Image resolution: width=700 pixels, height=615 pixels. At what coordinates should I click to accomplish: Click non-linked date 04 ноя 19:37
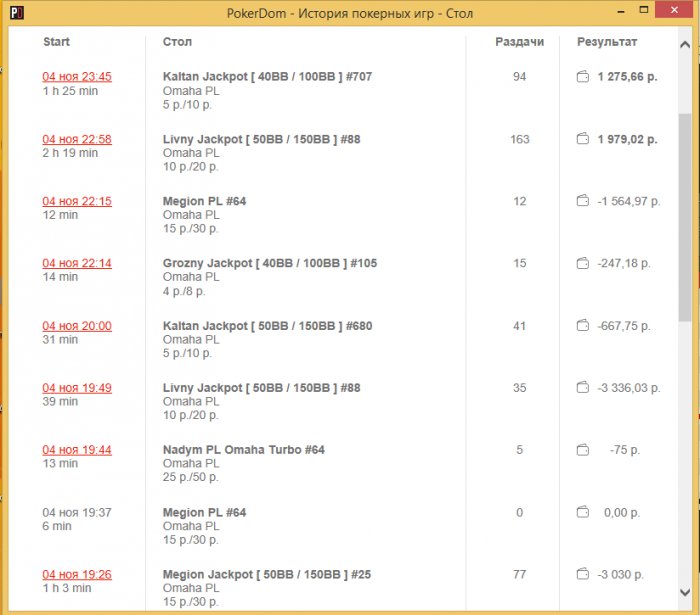(77, 512)
